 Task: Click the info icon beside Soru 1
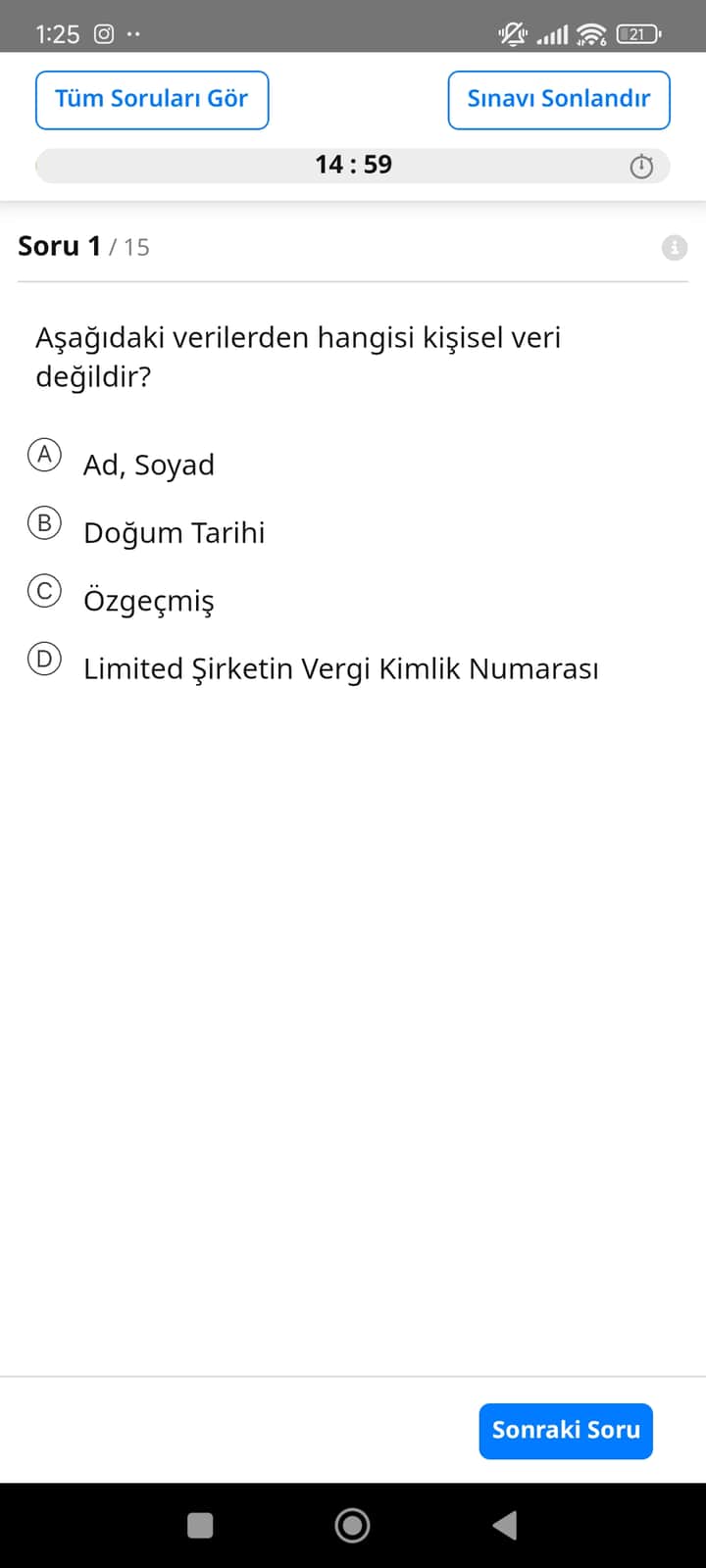click(675, 247)
